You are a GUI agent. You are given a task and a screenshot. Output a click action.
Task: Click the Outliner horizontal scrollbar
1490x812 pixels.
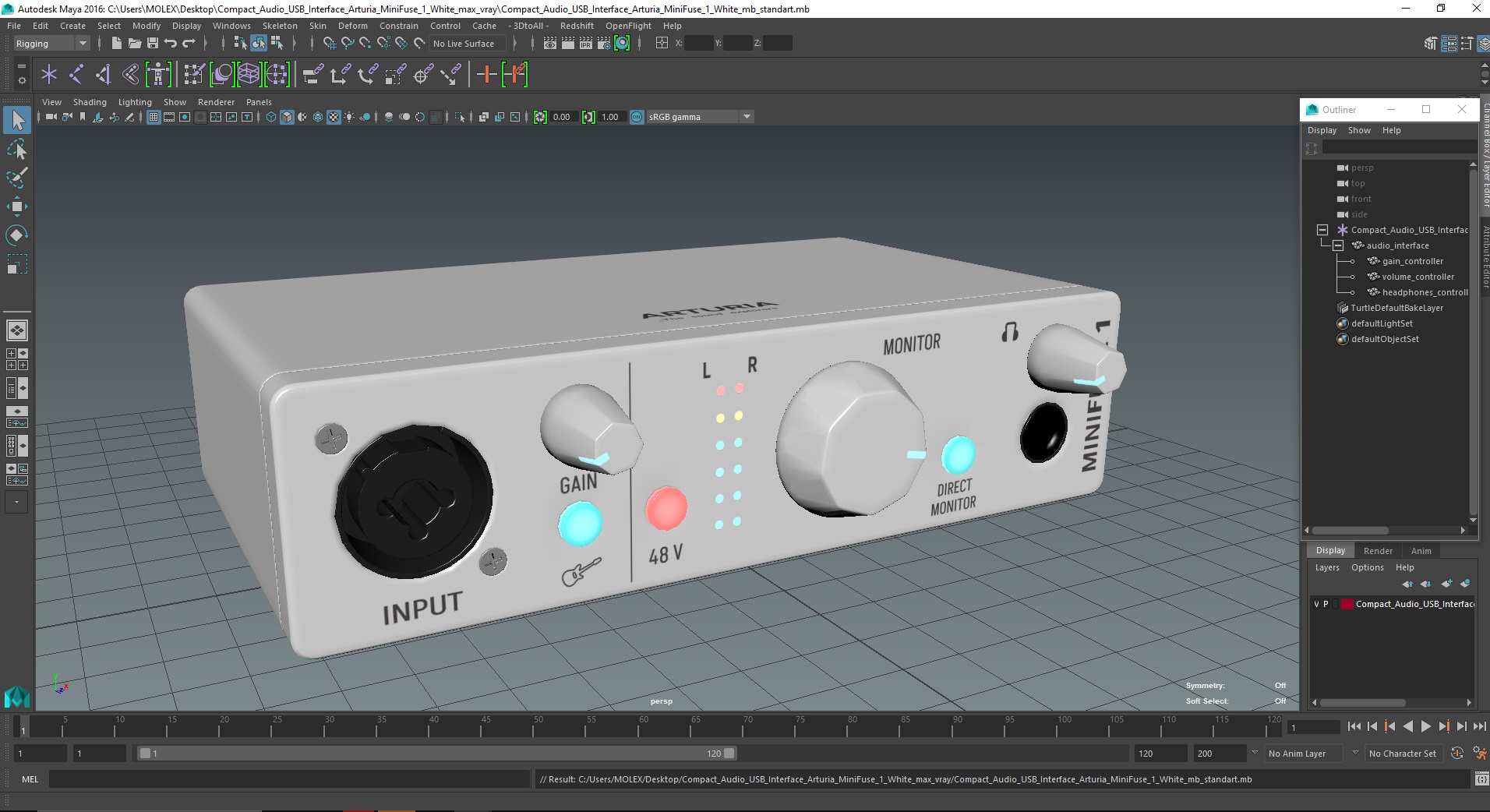tap(1350, 531)
